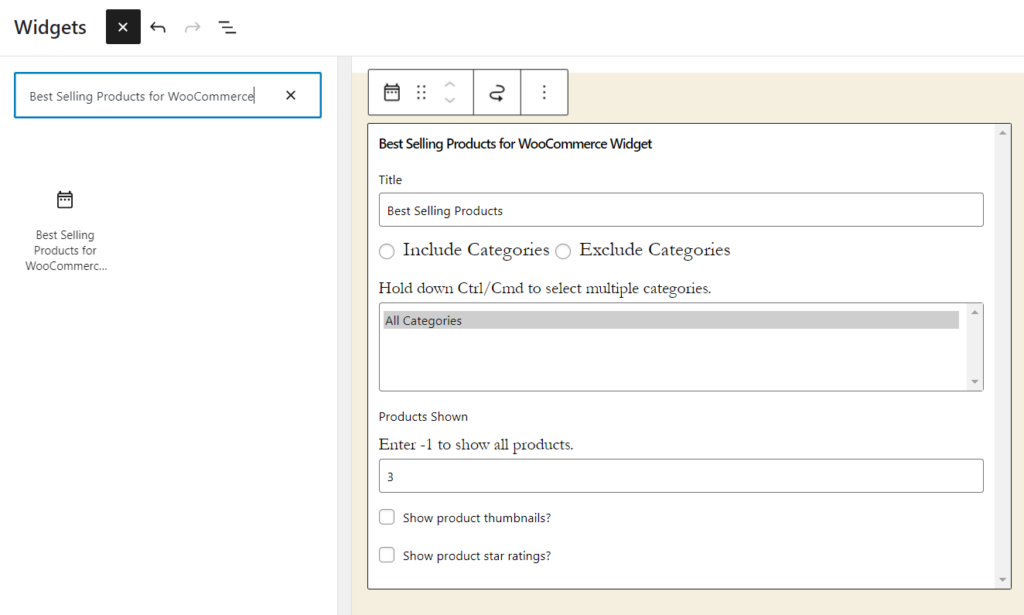Click the 'Hold down Ctrl/Cmd' hint text
Image resolution: width=1024 pixels, height=615 pixels.
tap(545, 288)
